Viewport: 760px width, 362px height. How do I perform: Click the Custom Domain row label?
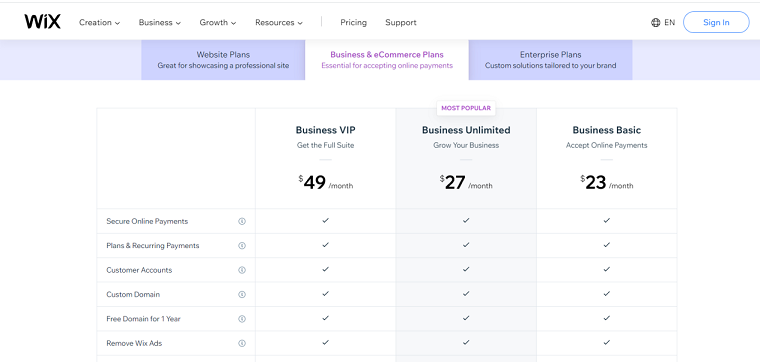[x=133, y=295]
